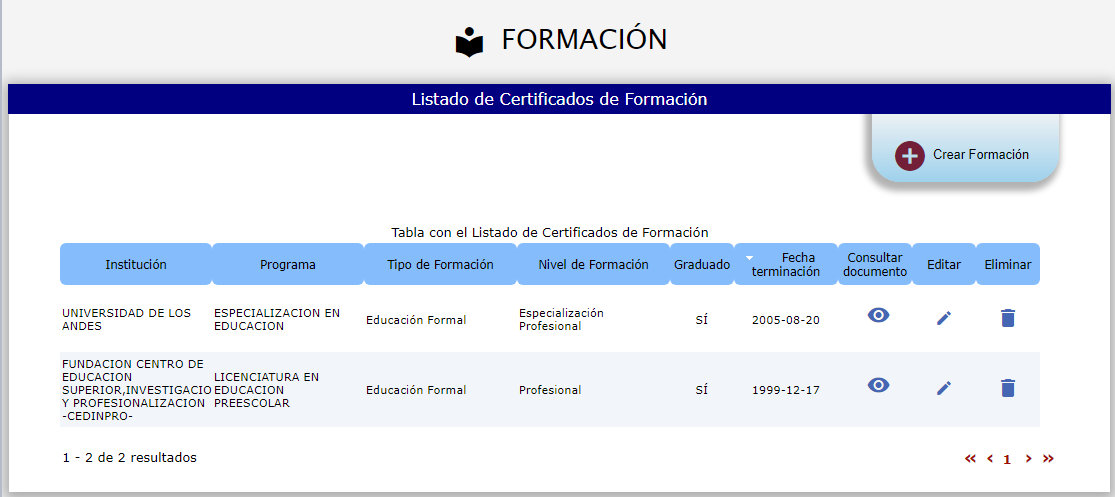Screen dimensions: 1115x497
Task: Select the FUNDACION CENTRO DE EDUCACION SUPERIOR cell
Action: pyautogui.click(x=137, y=390)
